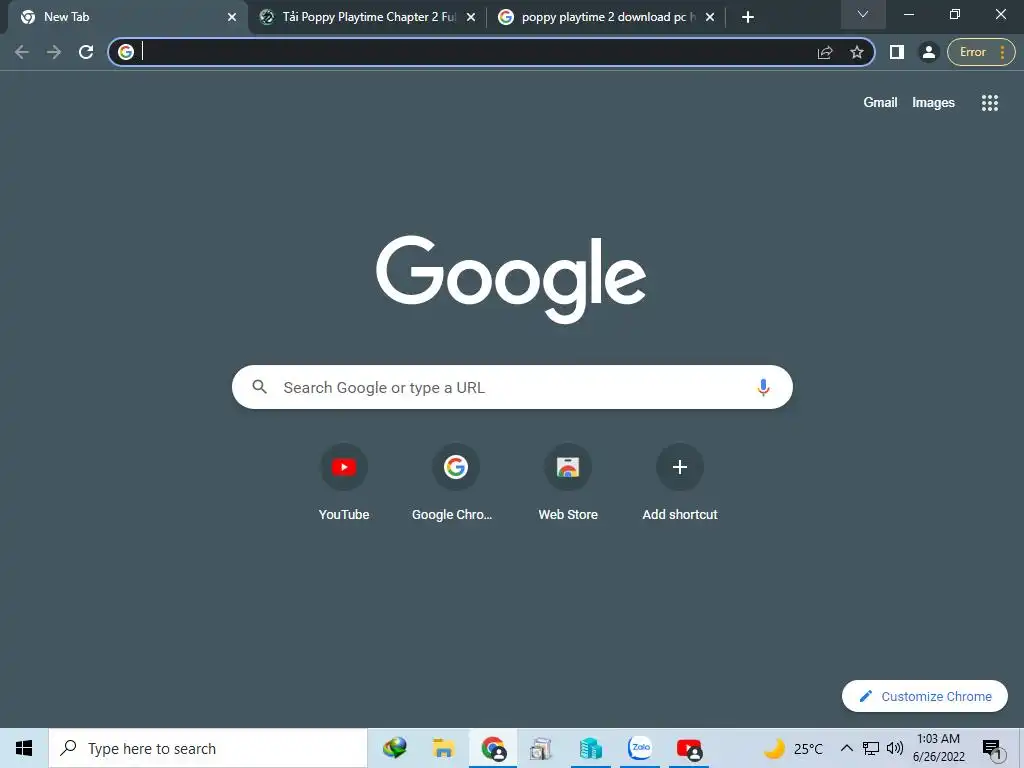Open the Google Chrome shortcut tile

click(x=455, y=483)
